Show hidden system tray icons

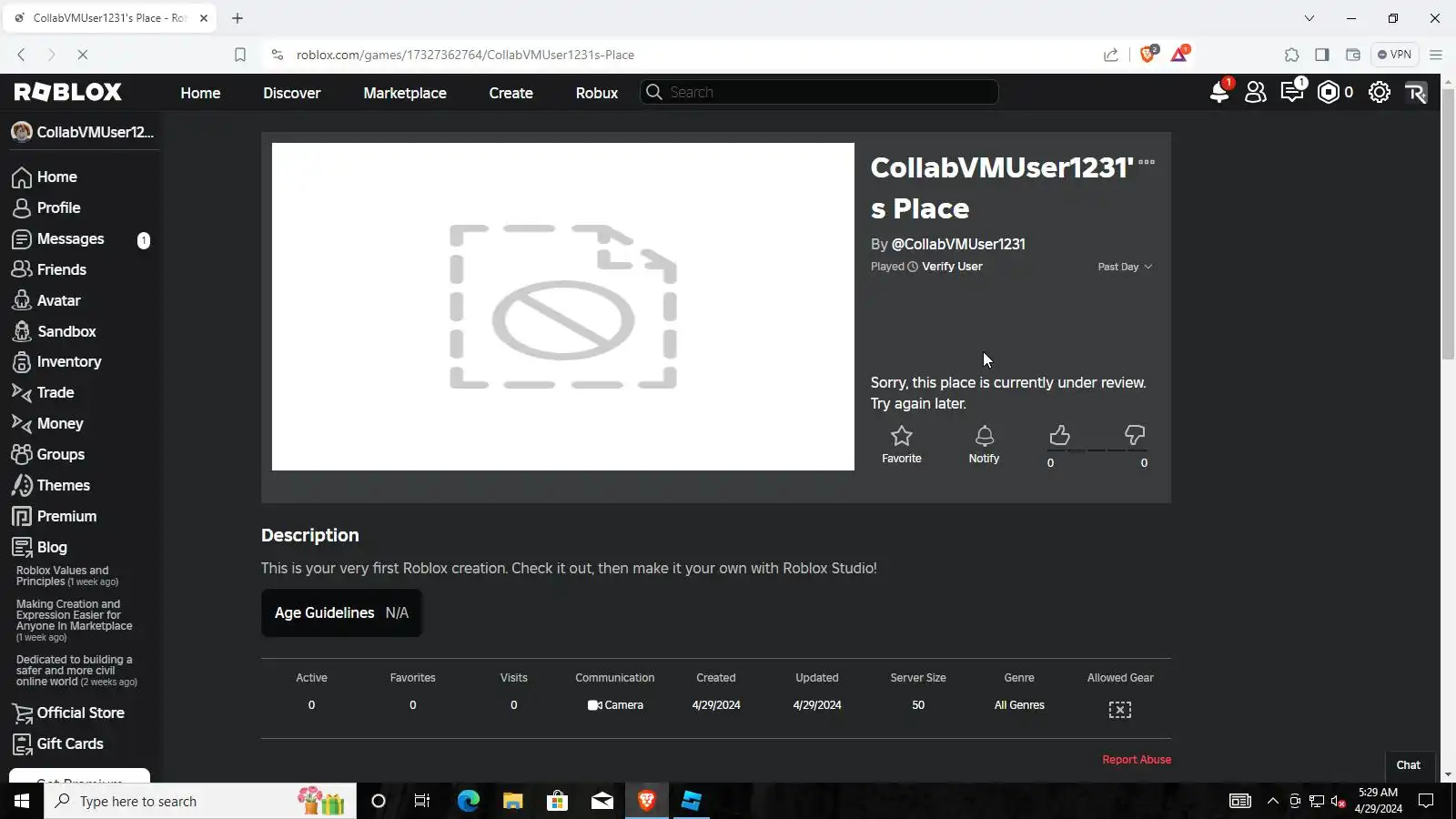tap(1273, 801)
